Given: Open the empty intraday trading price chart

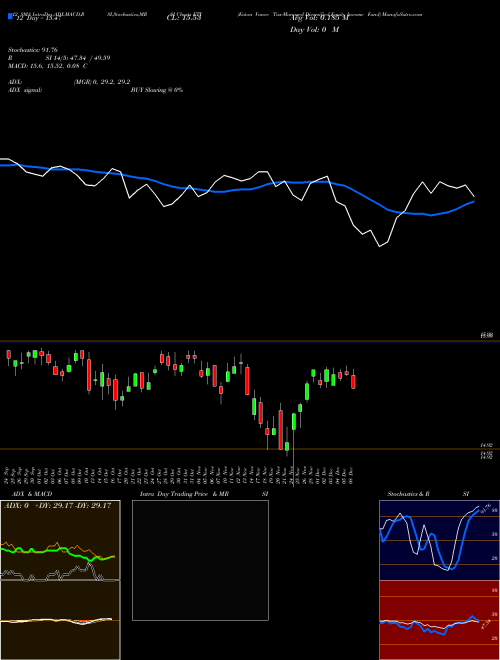Looking at the screenshot, I should [x=200, y=560].
